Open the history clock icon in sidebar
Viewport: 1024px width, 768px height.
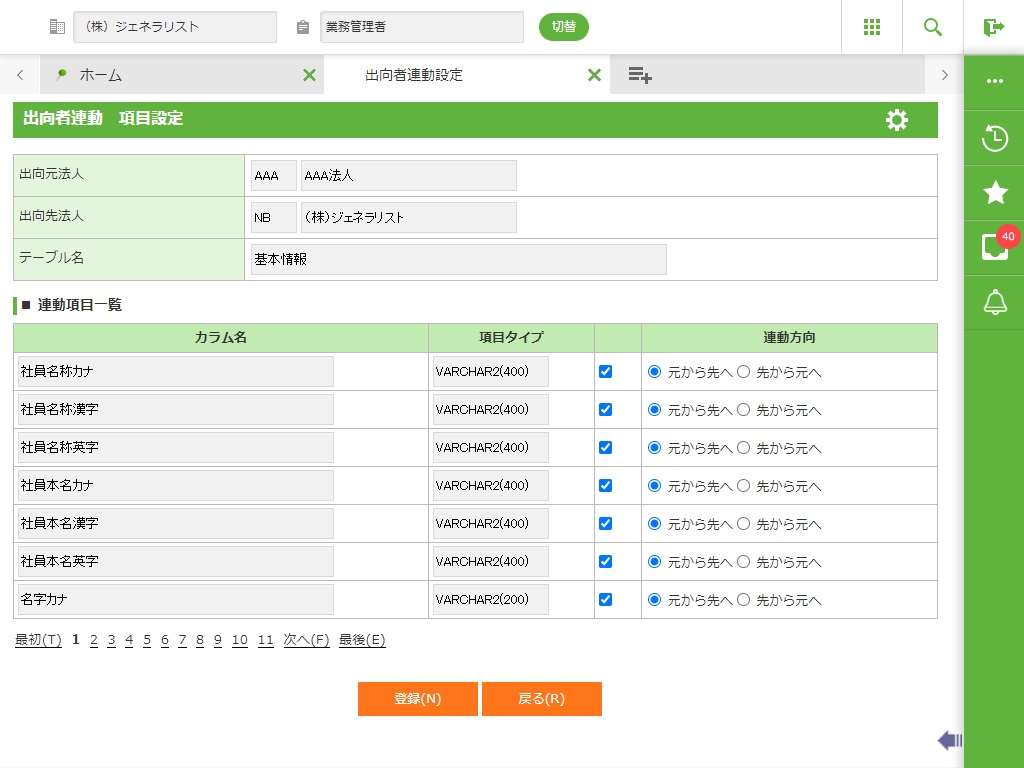[994, 138]
